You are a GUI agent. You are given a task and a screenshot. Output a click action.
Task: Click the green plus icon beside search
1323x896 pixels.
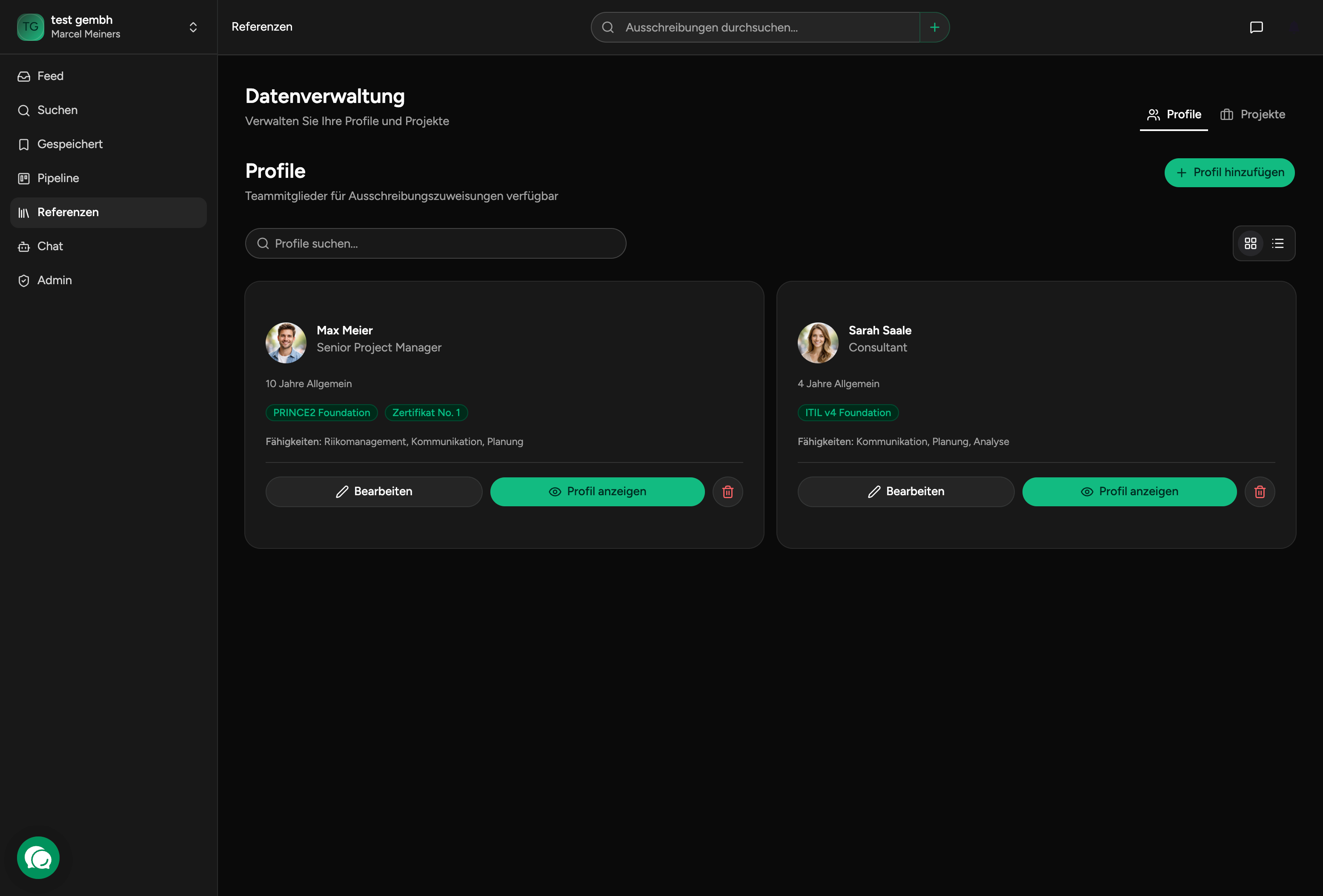[x=934, y=27]
